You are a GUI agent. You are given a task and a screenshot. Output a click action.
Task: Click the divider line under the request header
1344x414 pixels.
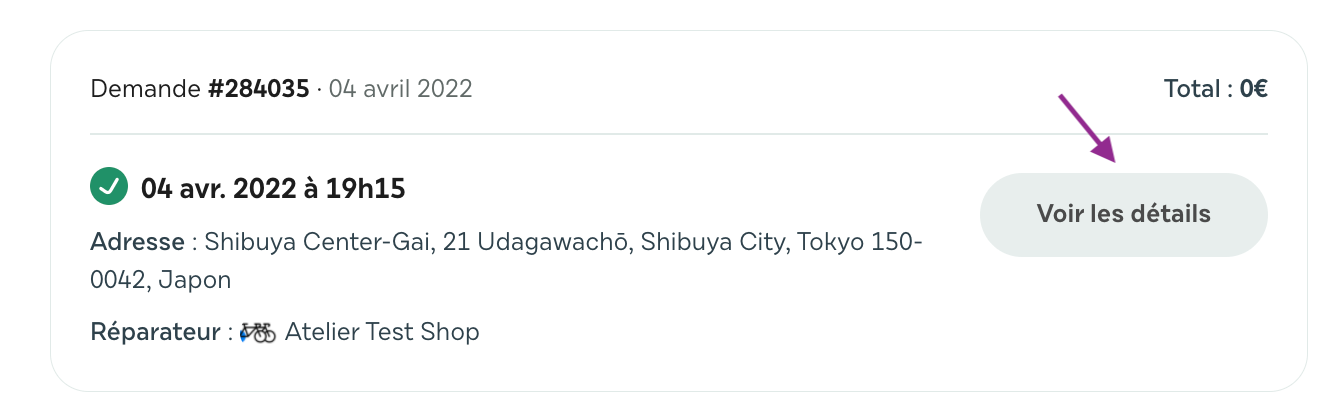[x=679, y=134]
